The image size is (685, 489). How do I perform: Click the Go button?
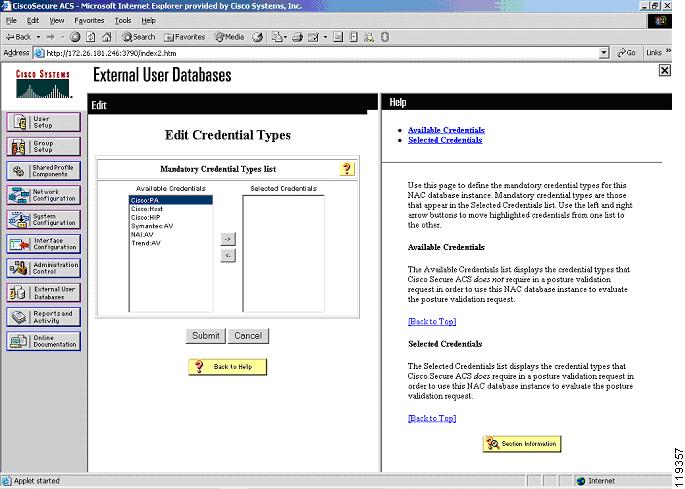pyautogui.click(x=626, y=53)
